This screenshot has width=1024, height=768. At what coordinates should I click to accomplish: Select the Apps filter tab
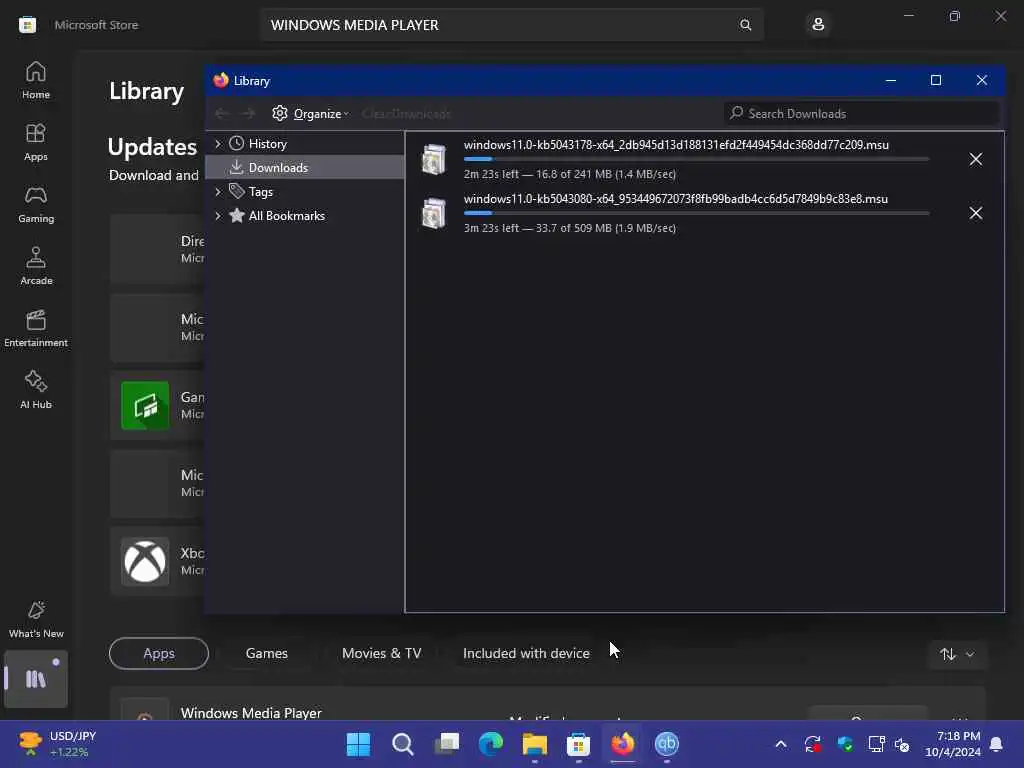[x=159, y=654]
